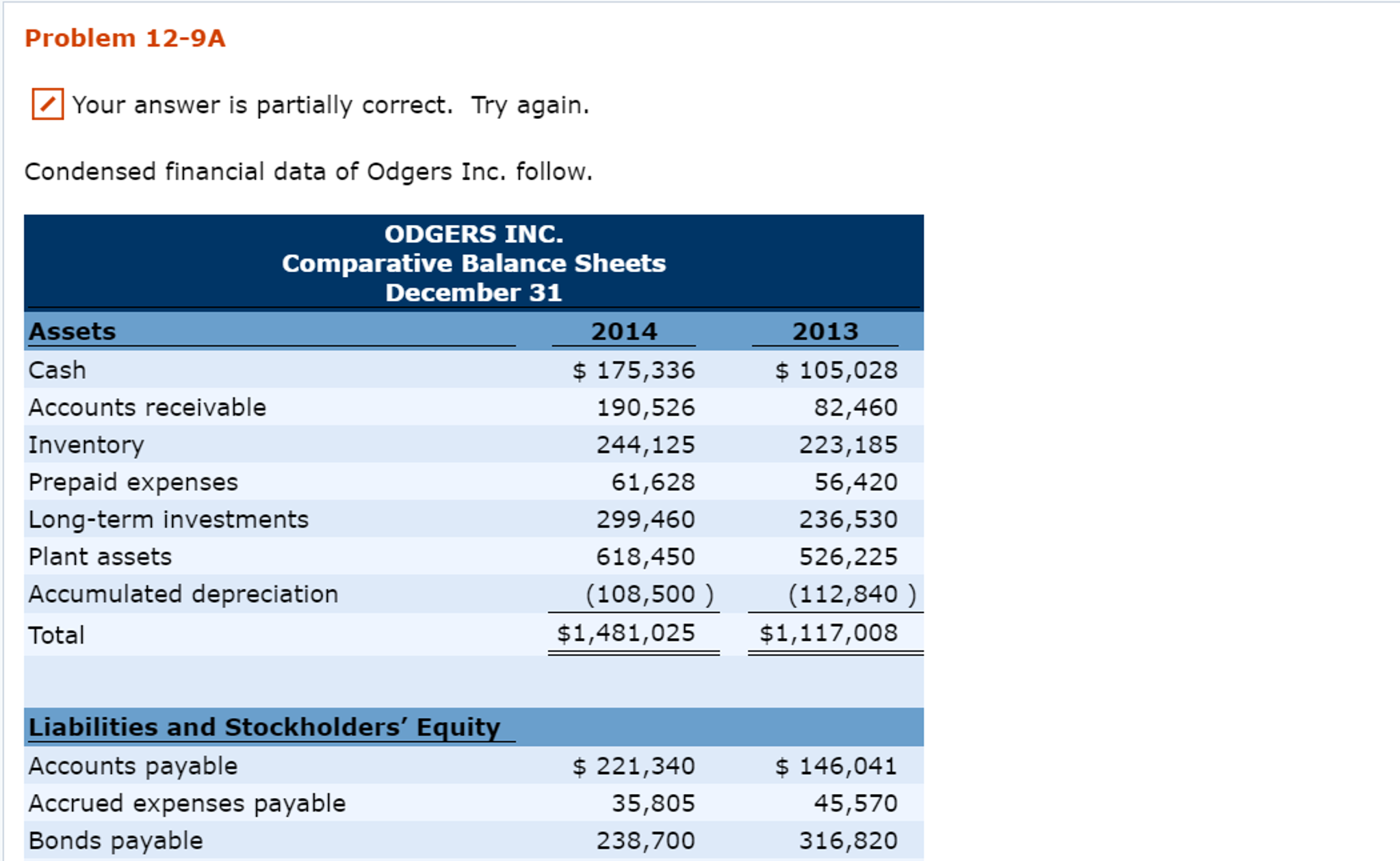Select the Bonds payable row label

point(116,840)
